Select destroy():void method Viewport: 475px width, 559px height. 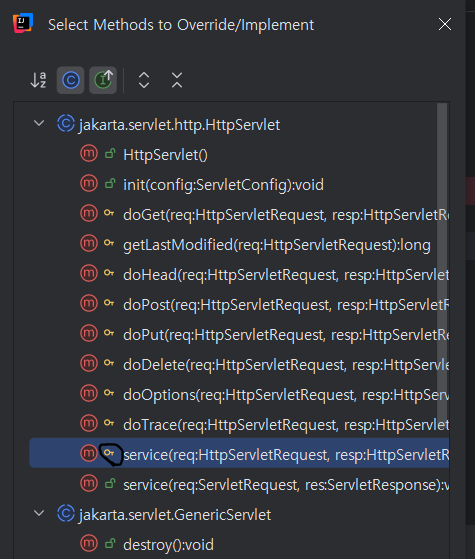tap(231, 544)
